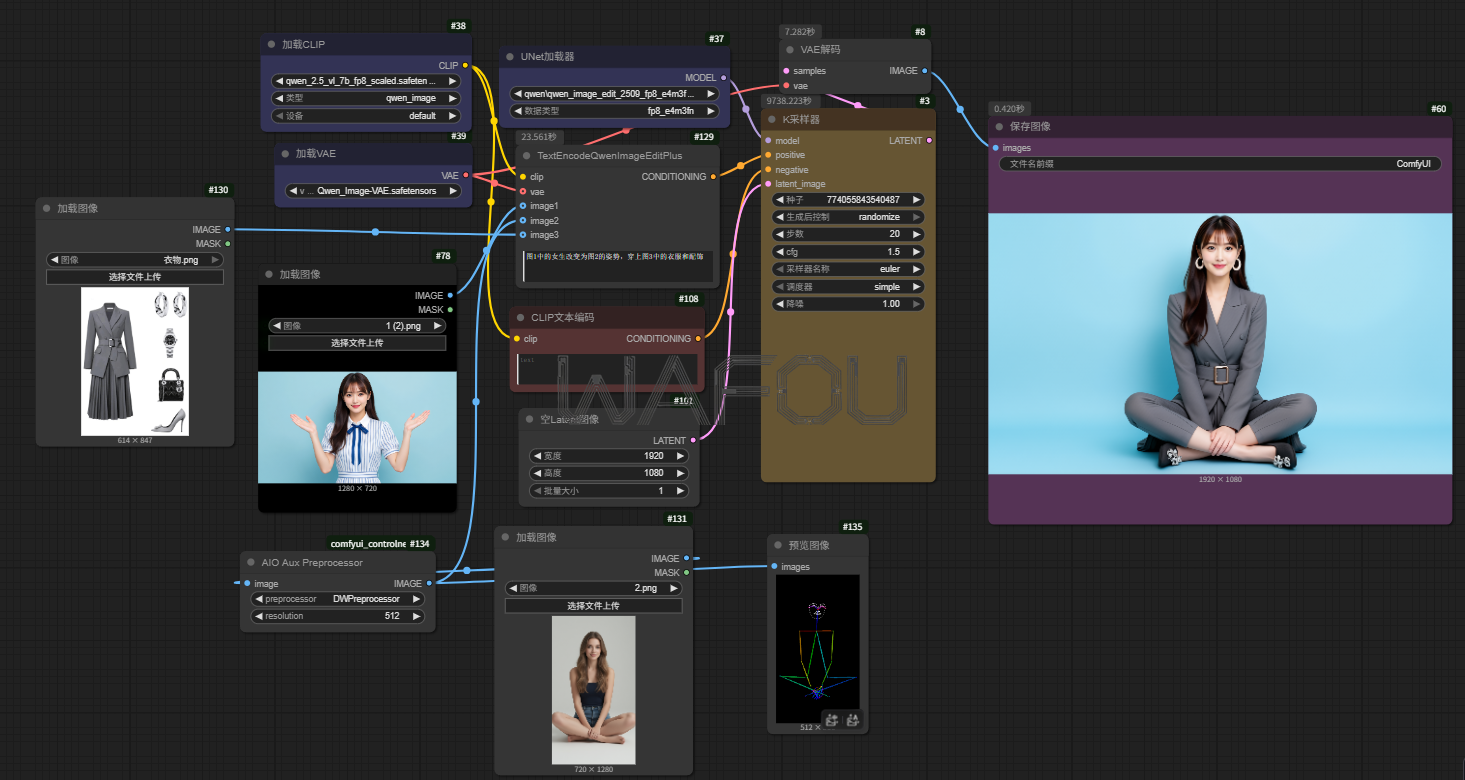
Task: Click the Chinese prompt text box in TextEncodeQwenImageEditPlus
Action: (x=617, y=265)
